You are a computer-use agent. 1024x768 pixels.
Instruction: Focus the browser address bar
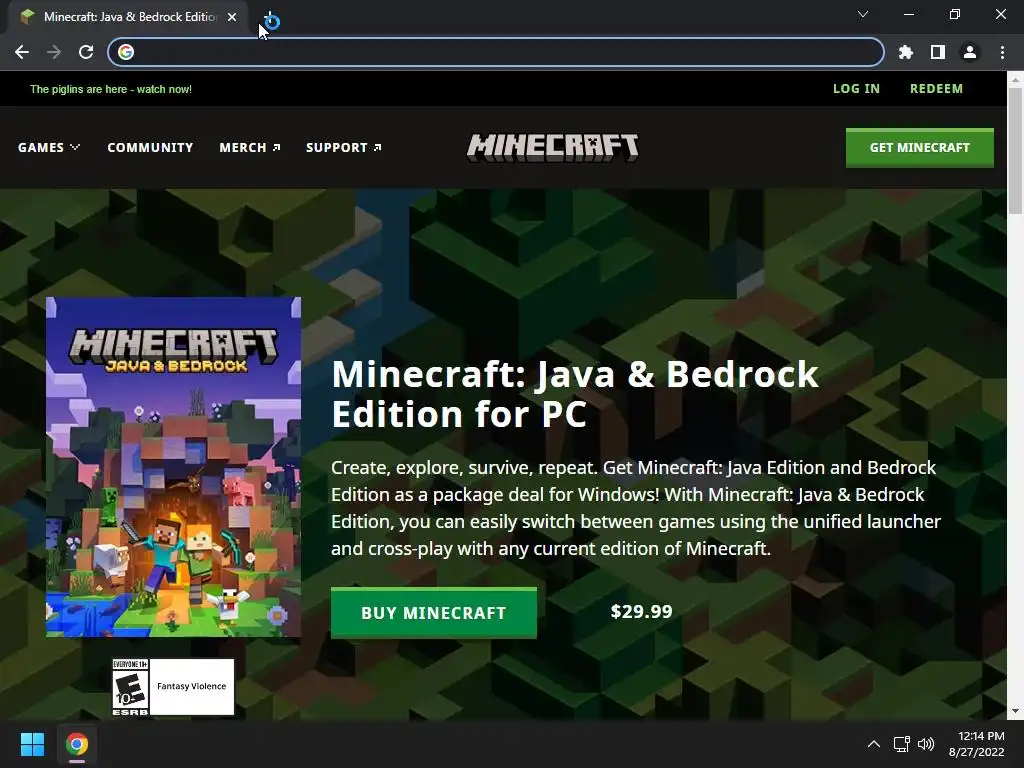tap(496, 52)
